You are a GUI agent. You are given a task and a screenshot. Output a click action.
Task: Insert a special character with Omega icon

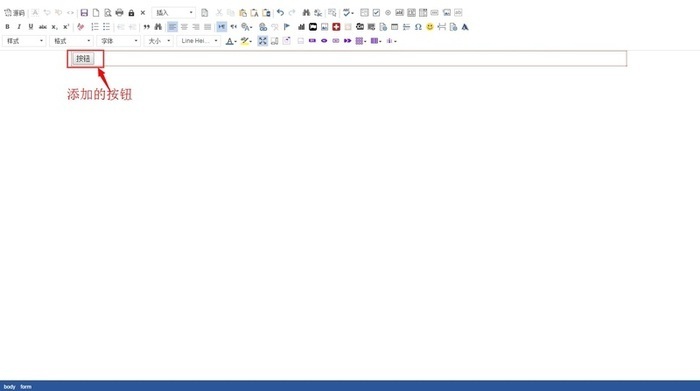pos(418,27)
